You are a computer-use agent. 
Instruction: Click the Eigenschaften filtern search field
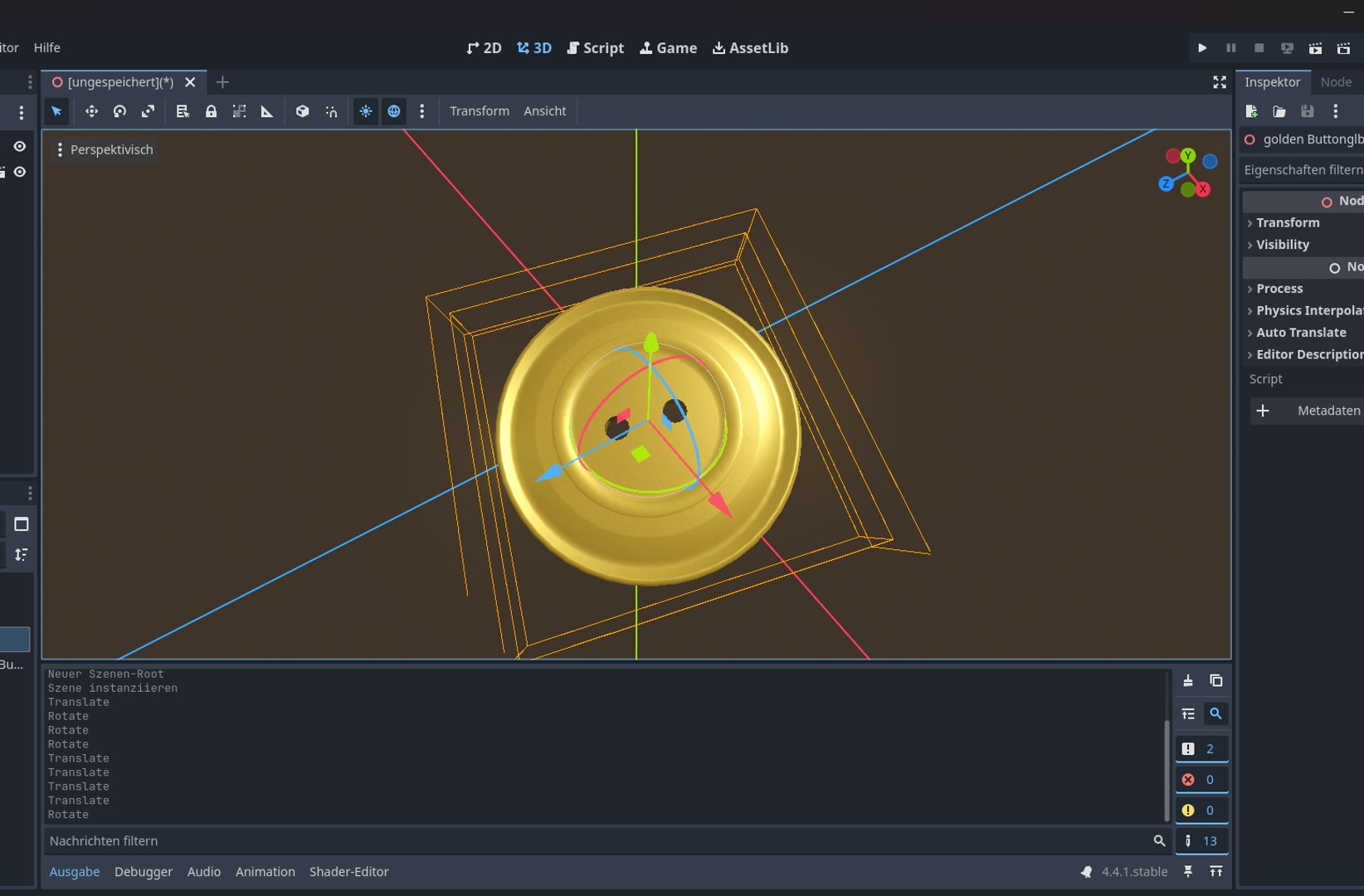click(x=1303, y=170)
